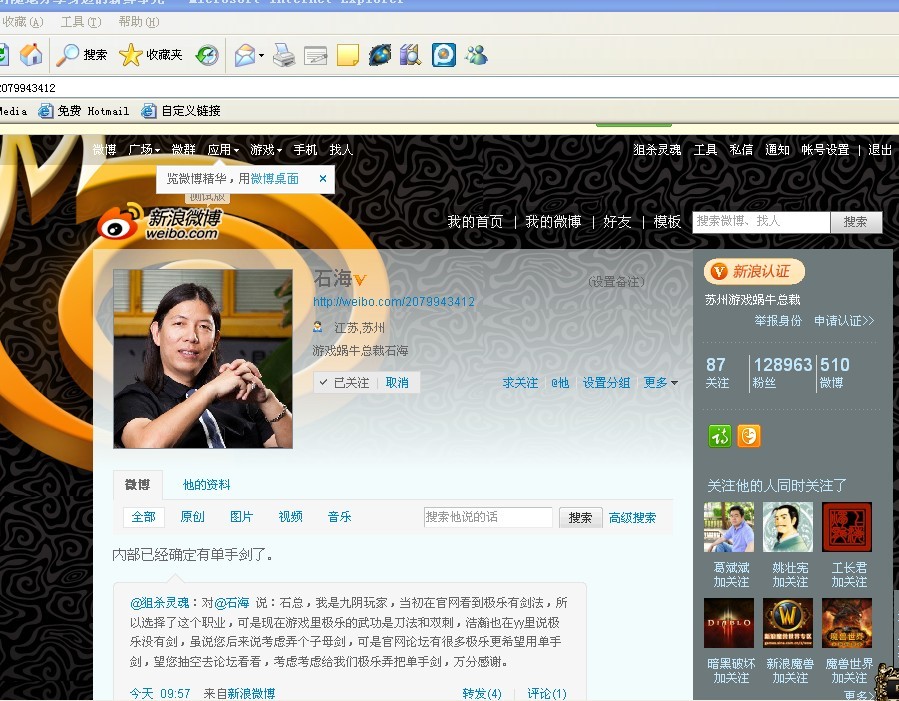Expand the 更多 dropdown on profile
Viewport: 899px width, 701px height.
[x=661, y=383]
